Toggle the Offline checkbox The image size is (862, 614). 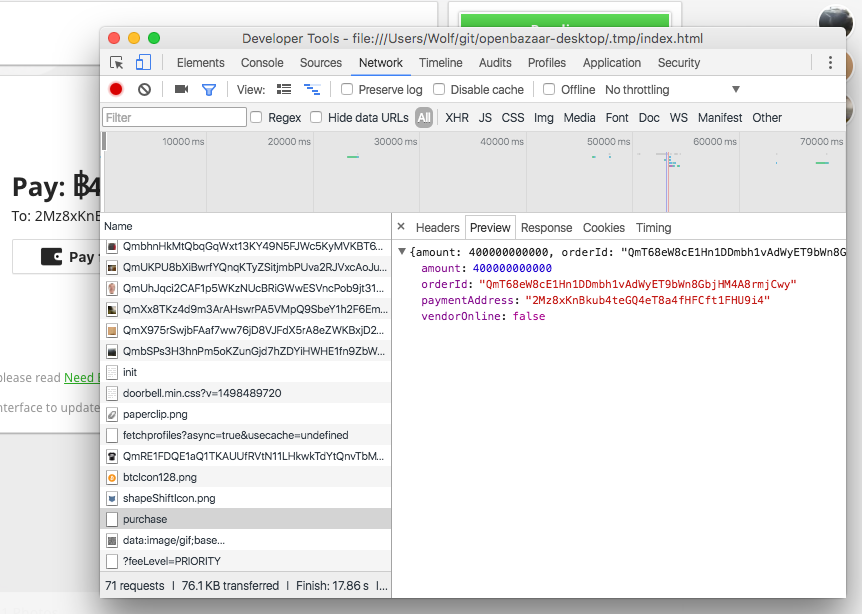pyautogui.click(x=549, y=89)
